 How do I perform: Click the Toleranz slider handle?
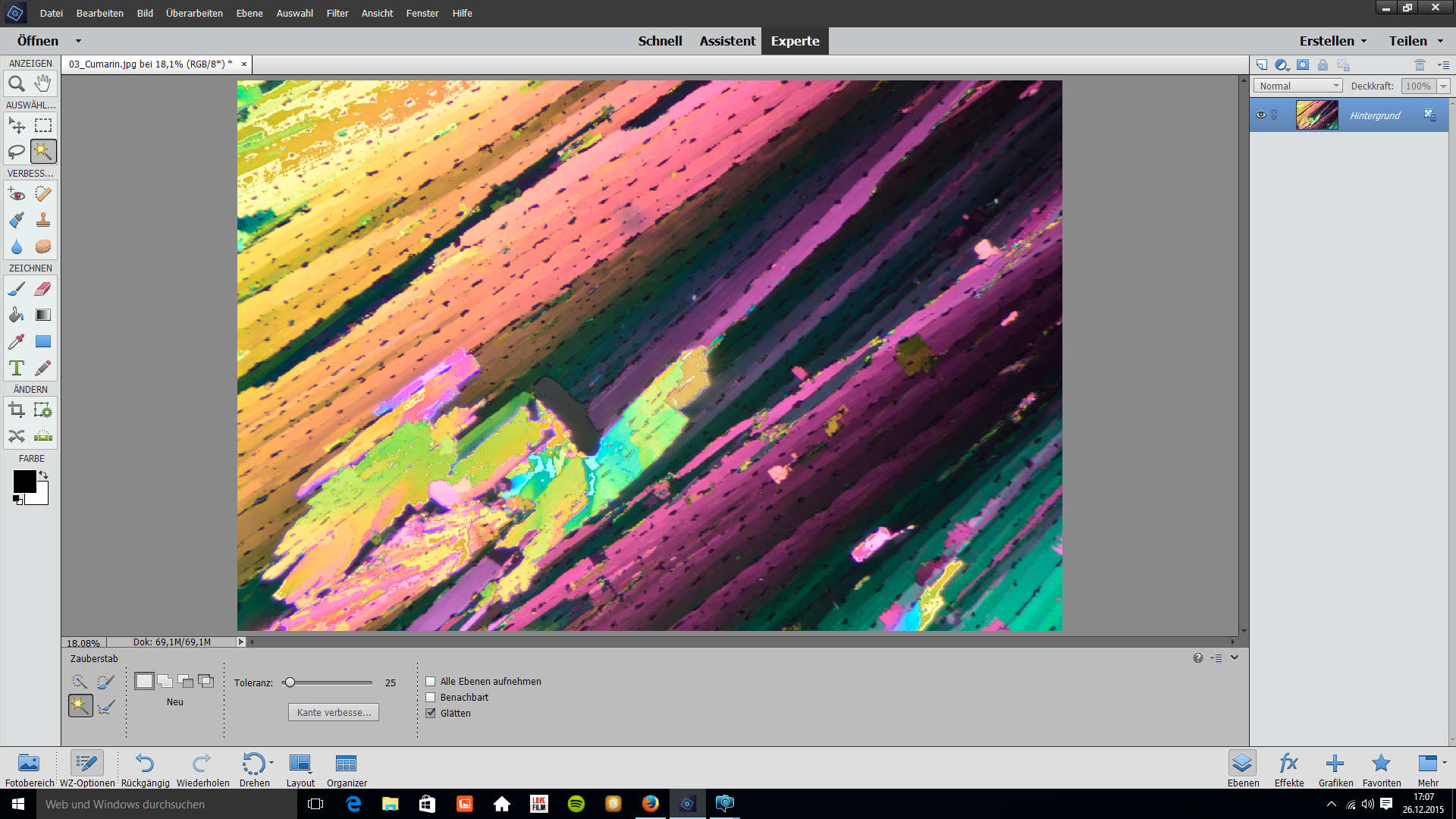pyautogui.click(x=290, y=682)
